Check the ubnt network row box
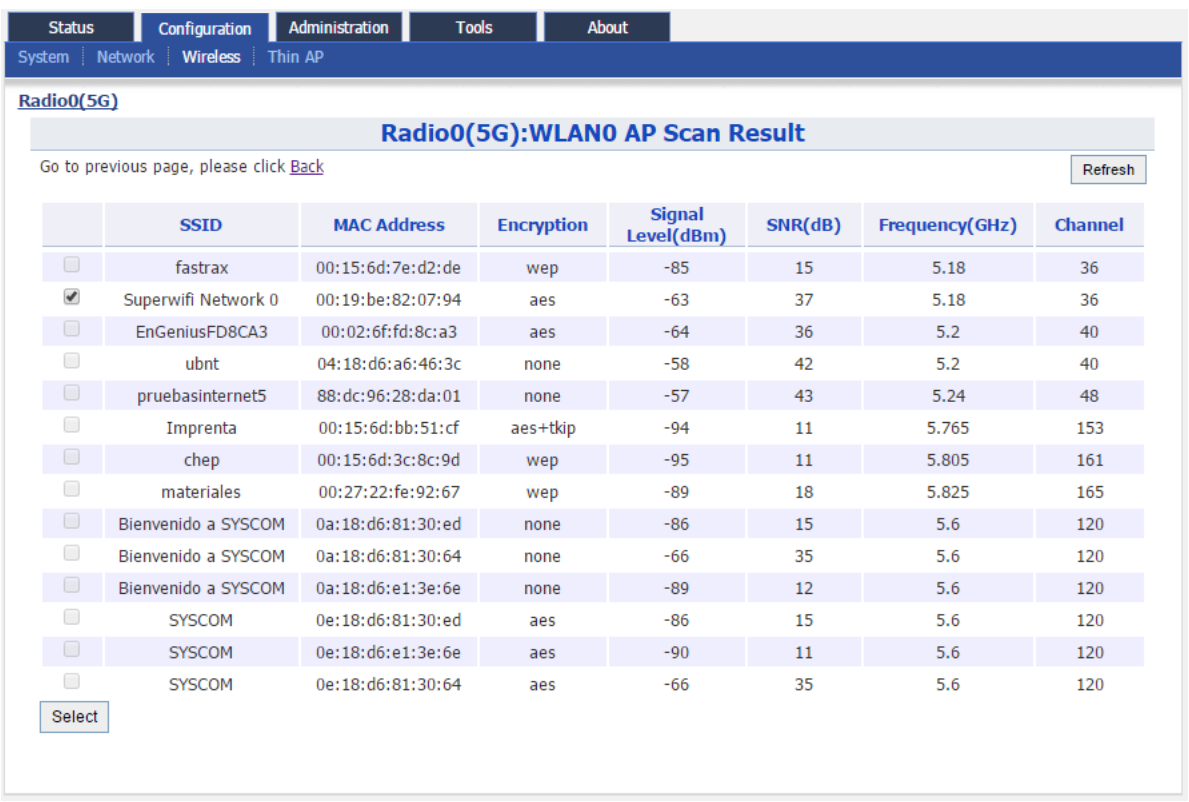Screen dimensions: 1189x802 [71, 361]
